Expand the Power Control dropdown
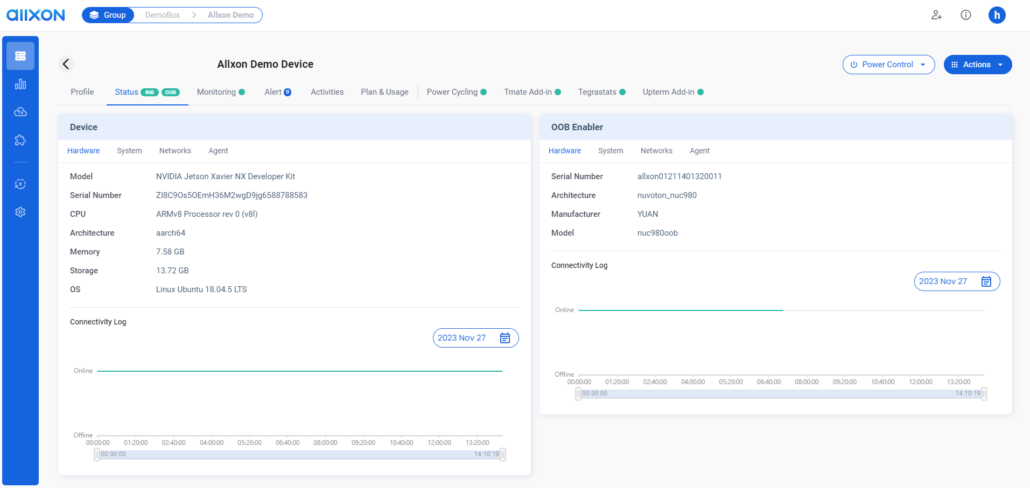 [888, 64]
